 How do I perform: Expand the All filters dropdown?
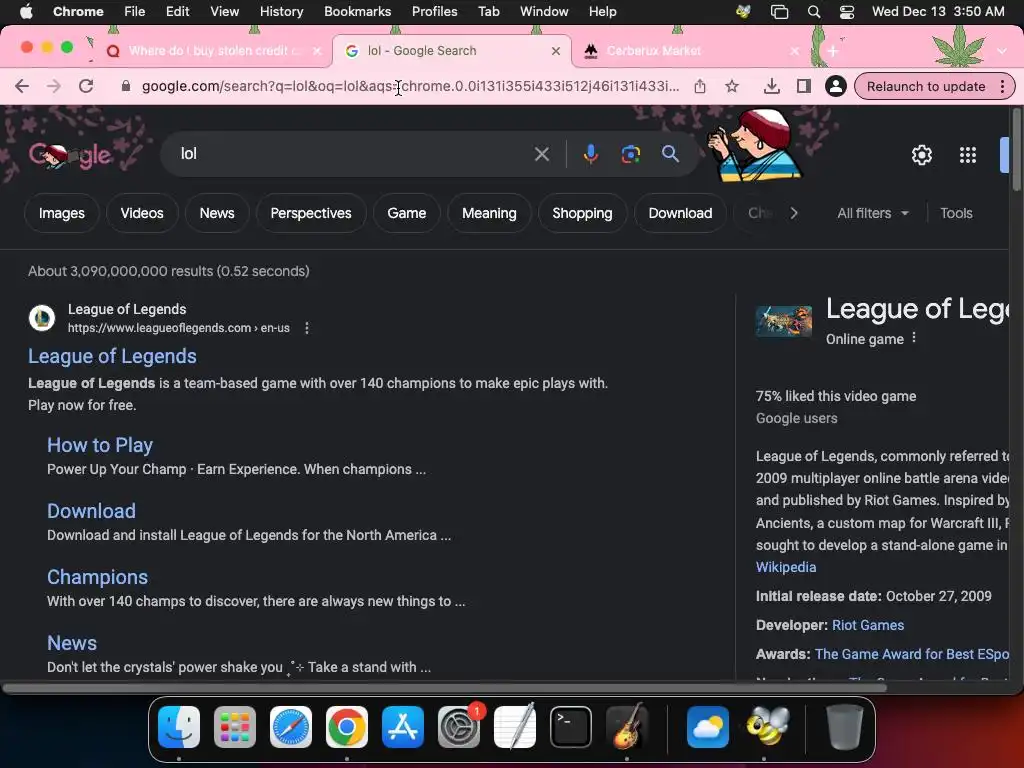pos(872,213)
